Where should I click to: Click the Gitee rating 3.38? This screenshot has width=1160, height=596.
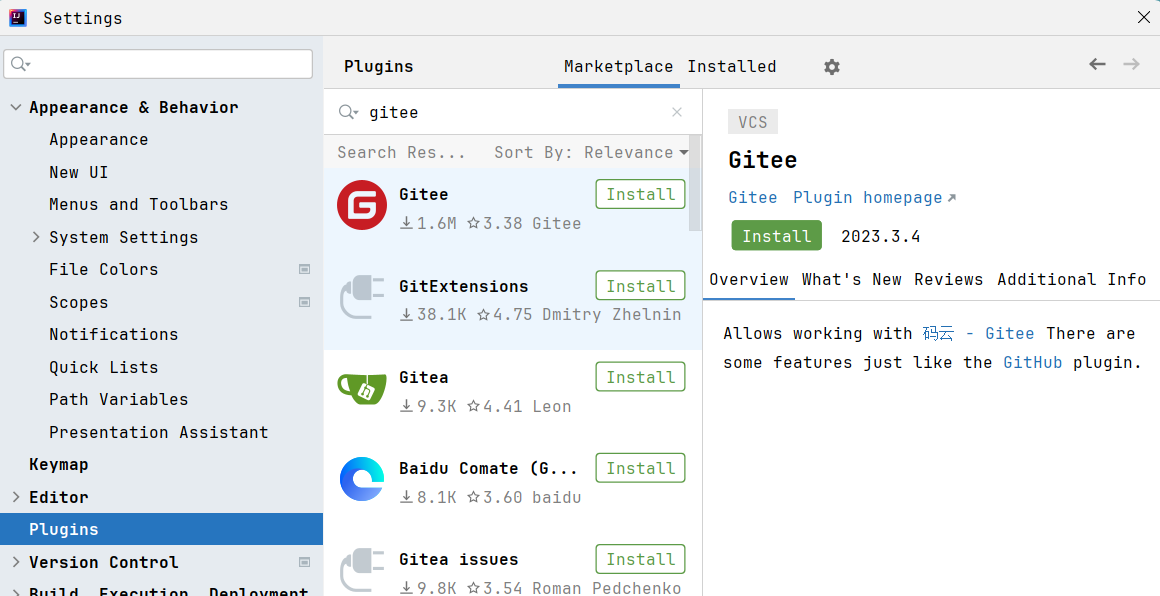click(x=495, y=223)
